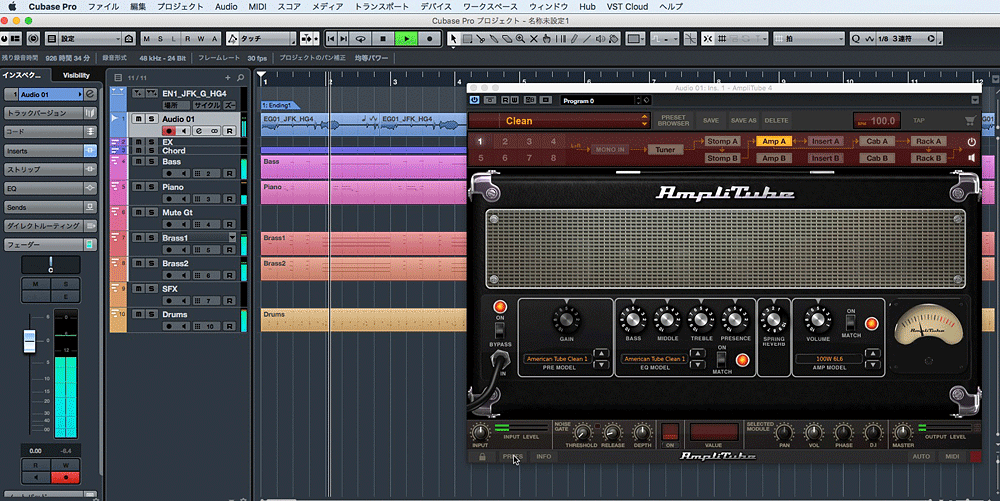Image resolution: width=1000 pixels, height=501 pixels.
Task: Open the Clean preset selector in AmpliTube
Action: 559,120
